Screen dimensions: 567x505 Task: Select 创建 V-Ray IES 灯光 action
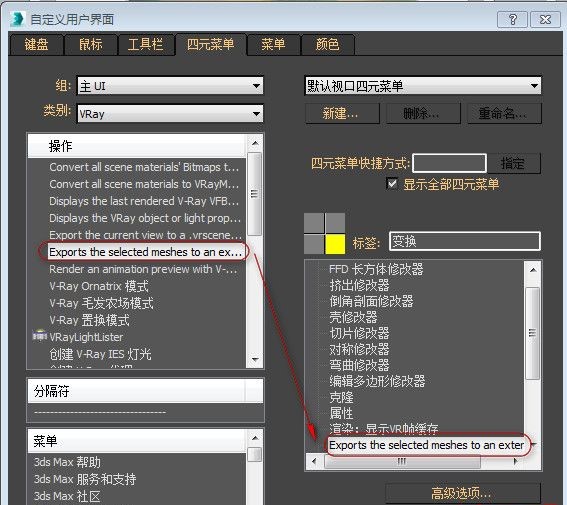[100, 354]
